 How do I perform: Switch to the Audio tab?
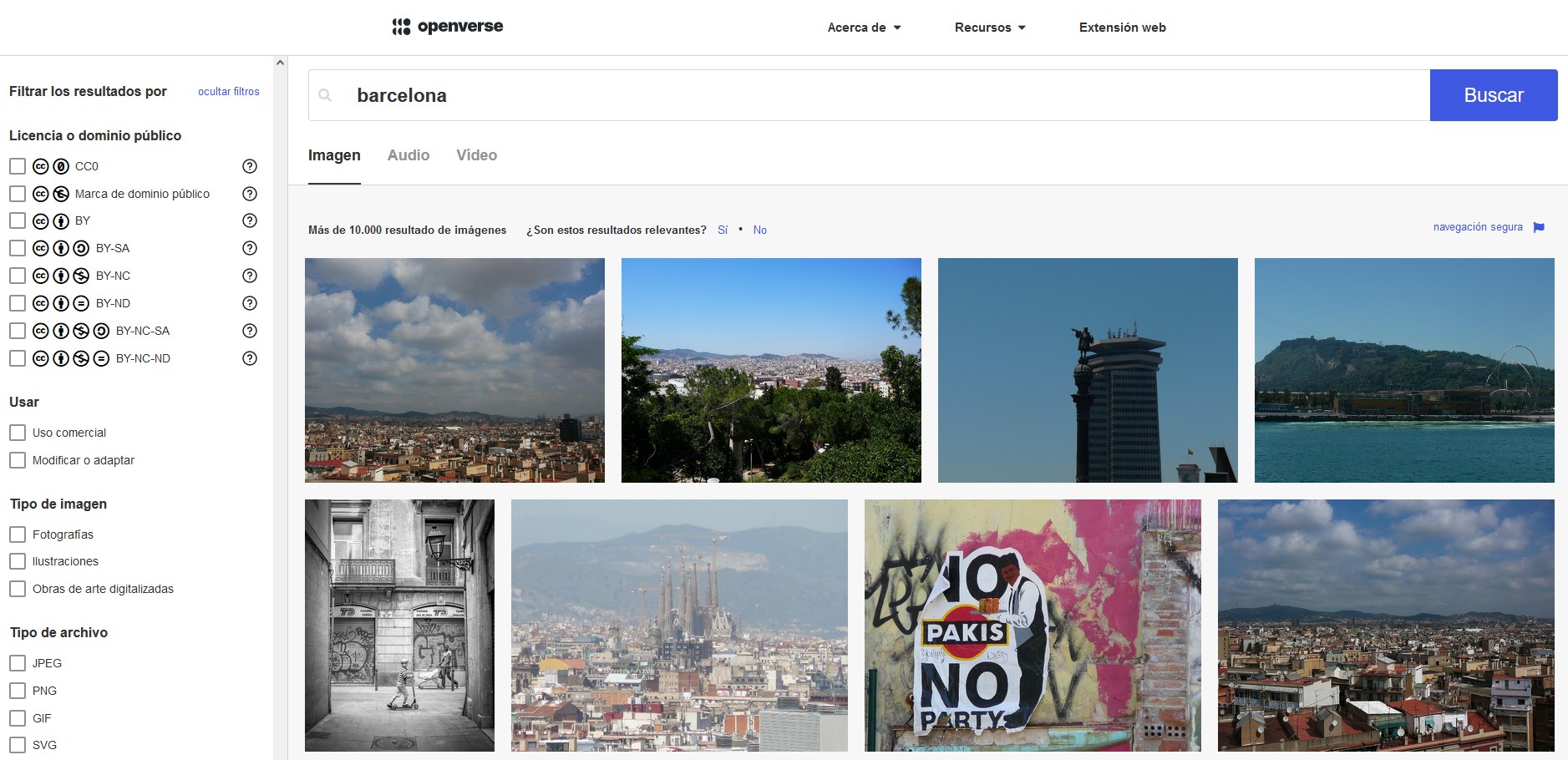click(x=408, y=155)
